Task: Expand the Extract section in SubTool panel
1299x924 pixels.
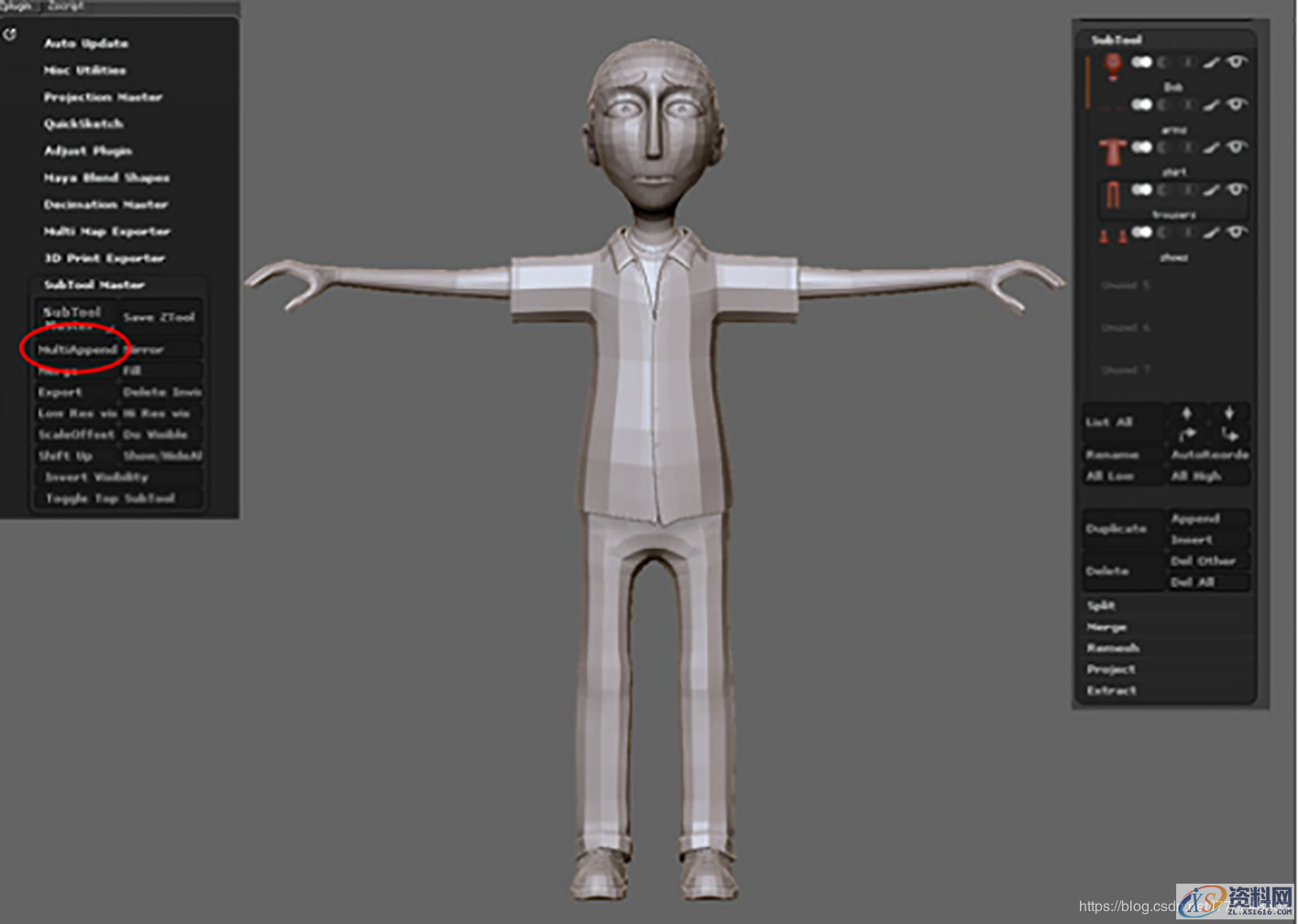Action: coord(1111,690)
